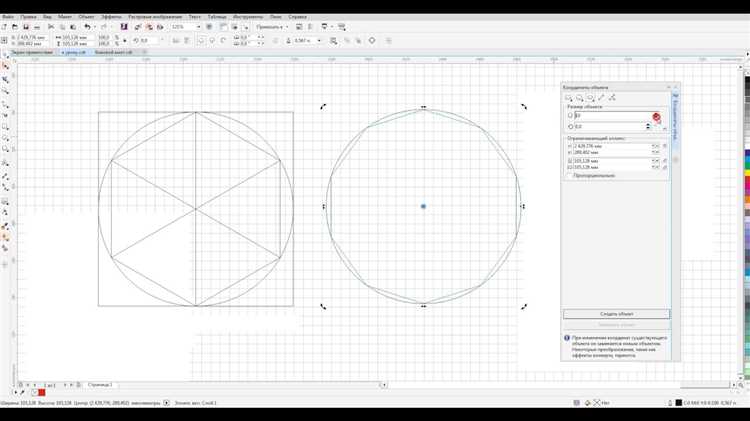This screenshot has width=750, height=421.
Task: Switch the shape type to Ellipse
Action: click(201, 41)
